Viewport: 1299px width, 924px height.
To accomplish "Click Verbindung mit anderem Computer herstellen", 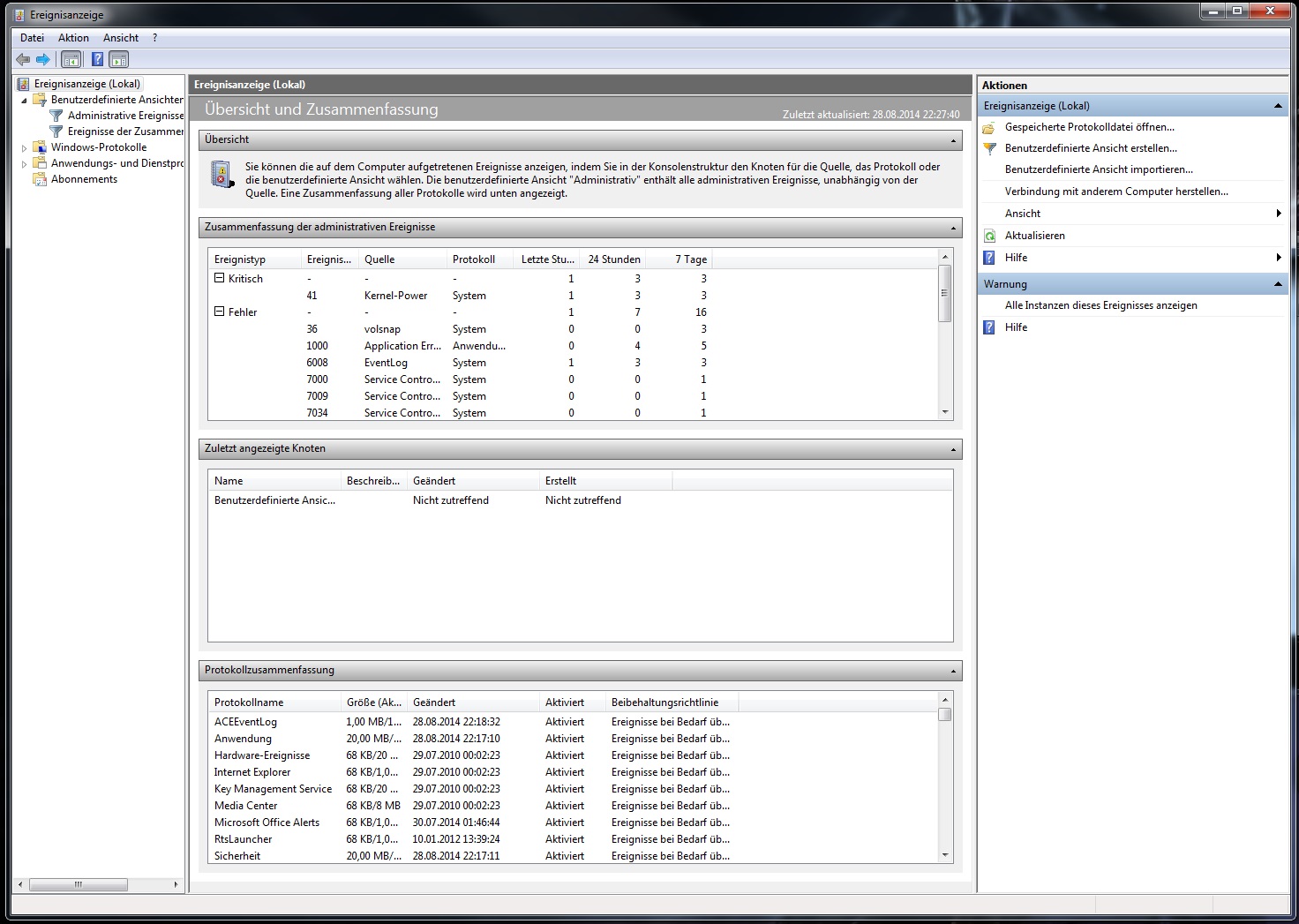I will point(1115,192).
